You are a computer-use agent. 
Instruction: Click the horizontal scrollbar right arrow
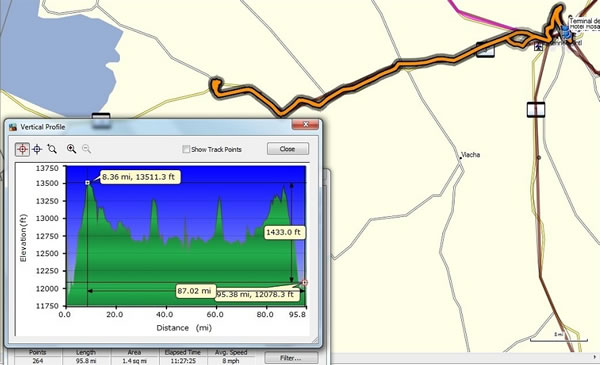[x=595, y=357]
